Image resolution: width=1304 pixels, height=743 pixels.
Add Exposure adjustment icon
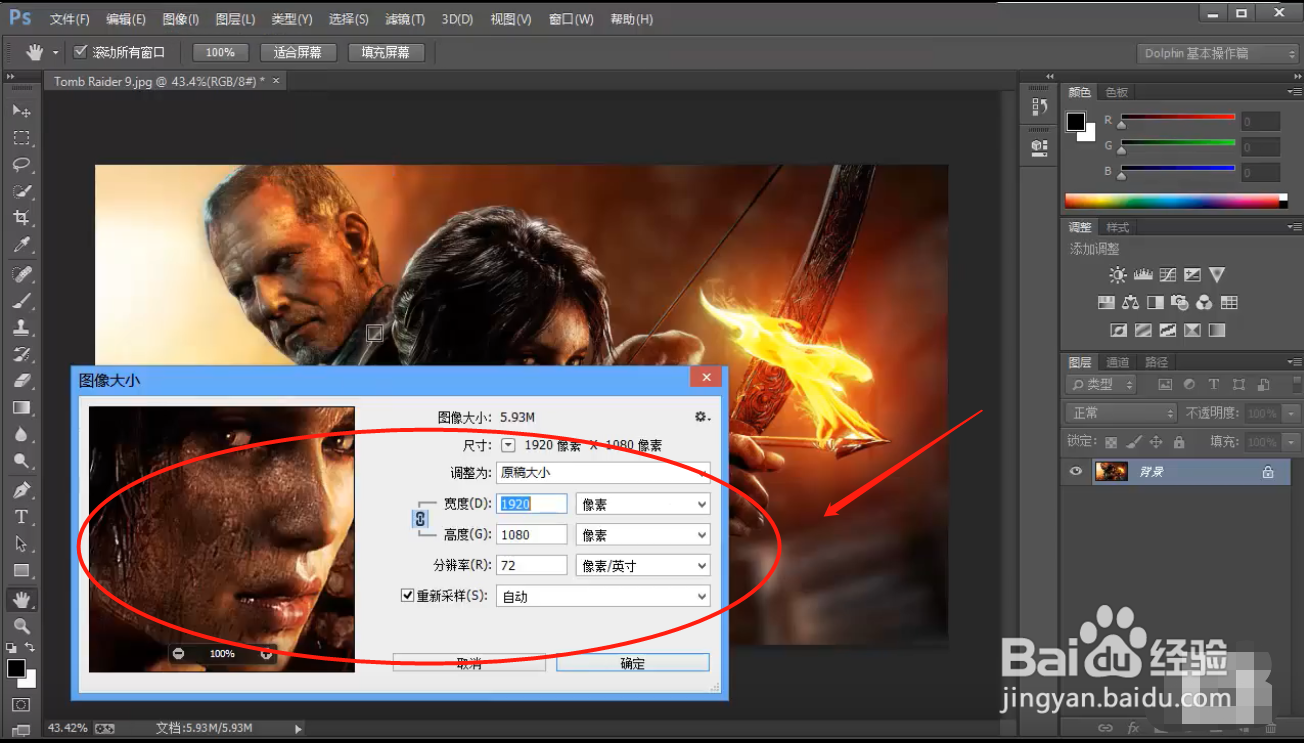pyautogui.click(x=1192, y=275)
